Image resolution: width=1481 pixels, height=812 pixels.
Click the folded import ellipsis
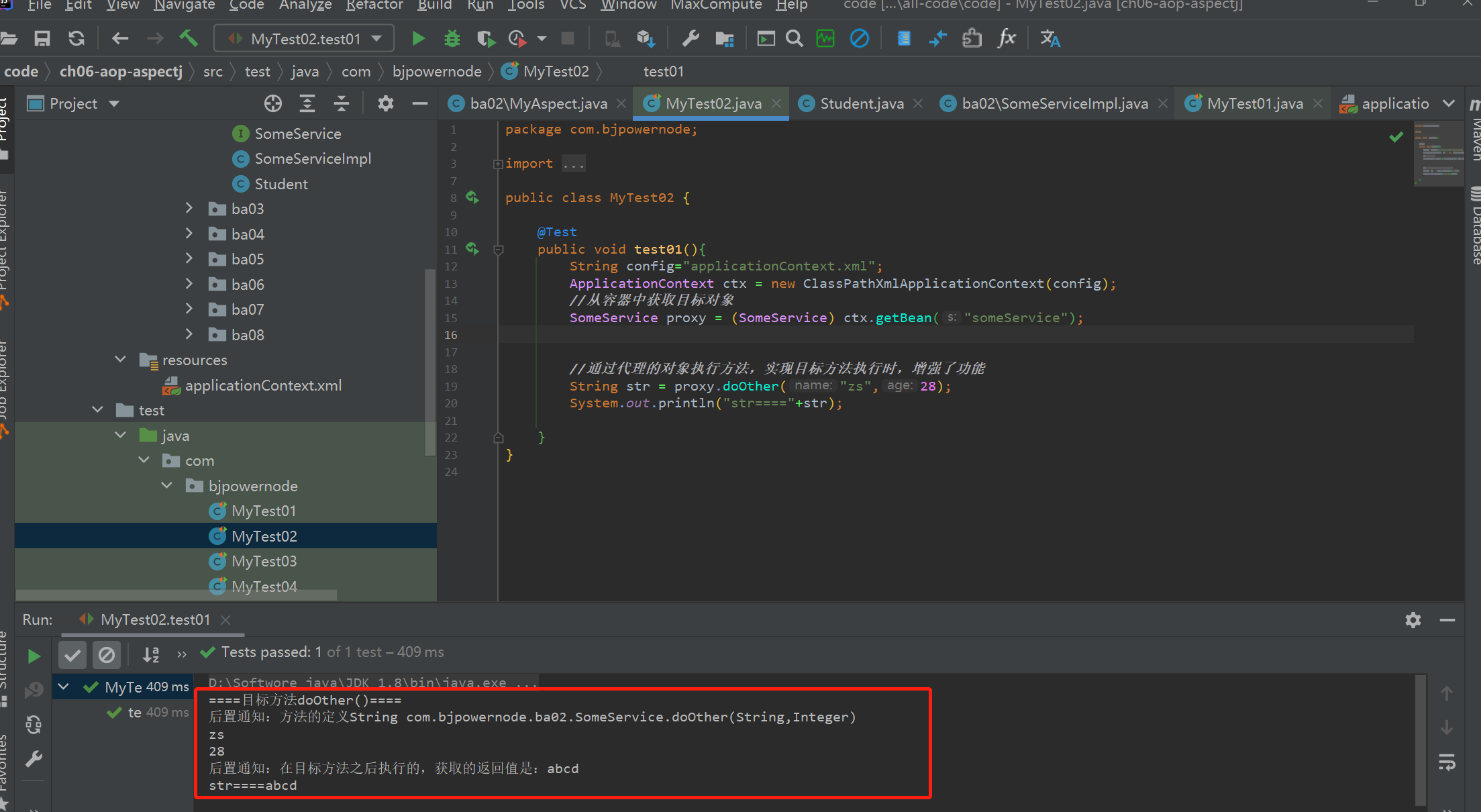[573, 164]
